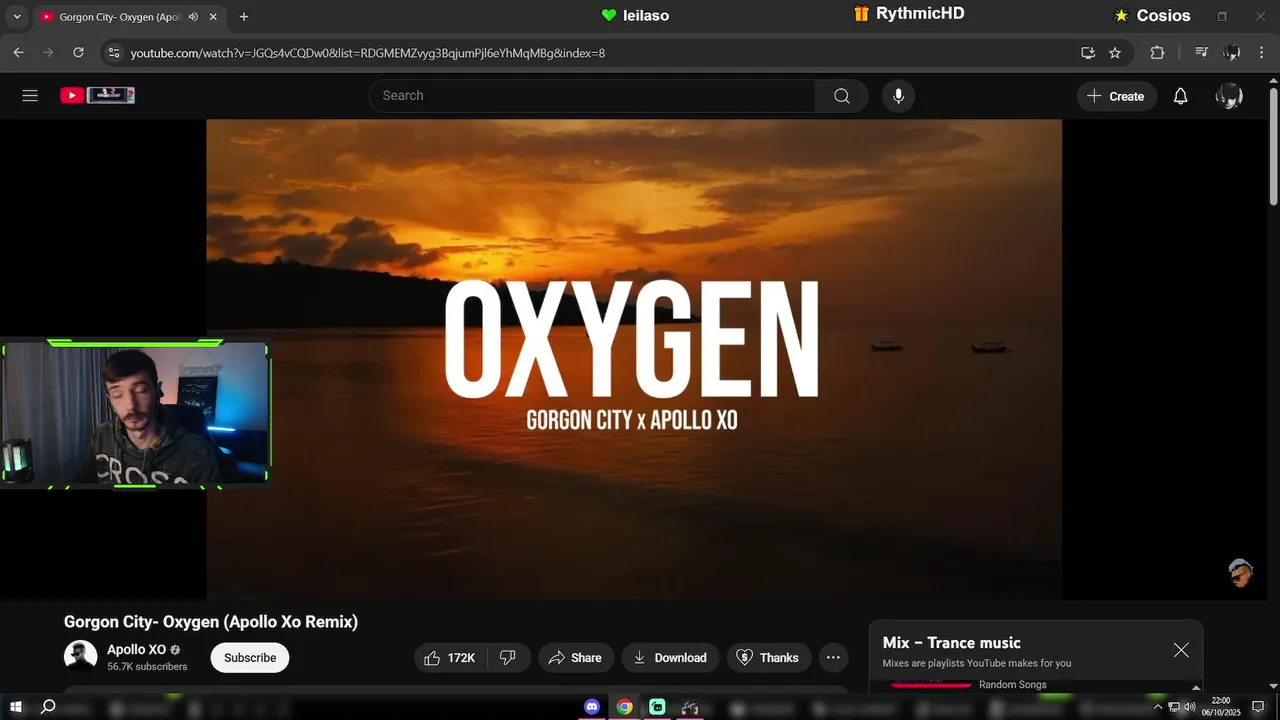Image resolution: width=1280 pixels, height=720 pixels.
Task: Open Chrome extensions puzzle icon
Action: [1157, 53]
